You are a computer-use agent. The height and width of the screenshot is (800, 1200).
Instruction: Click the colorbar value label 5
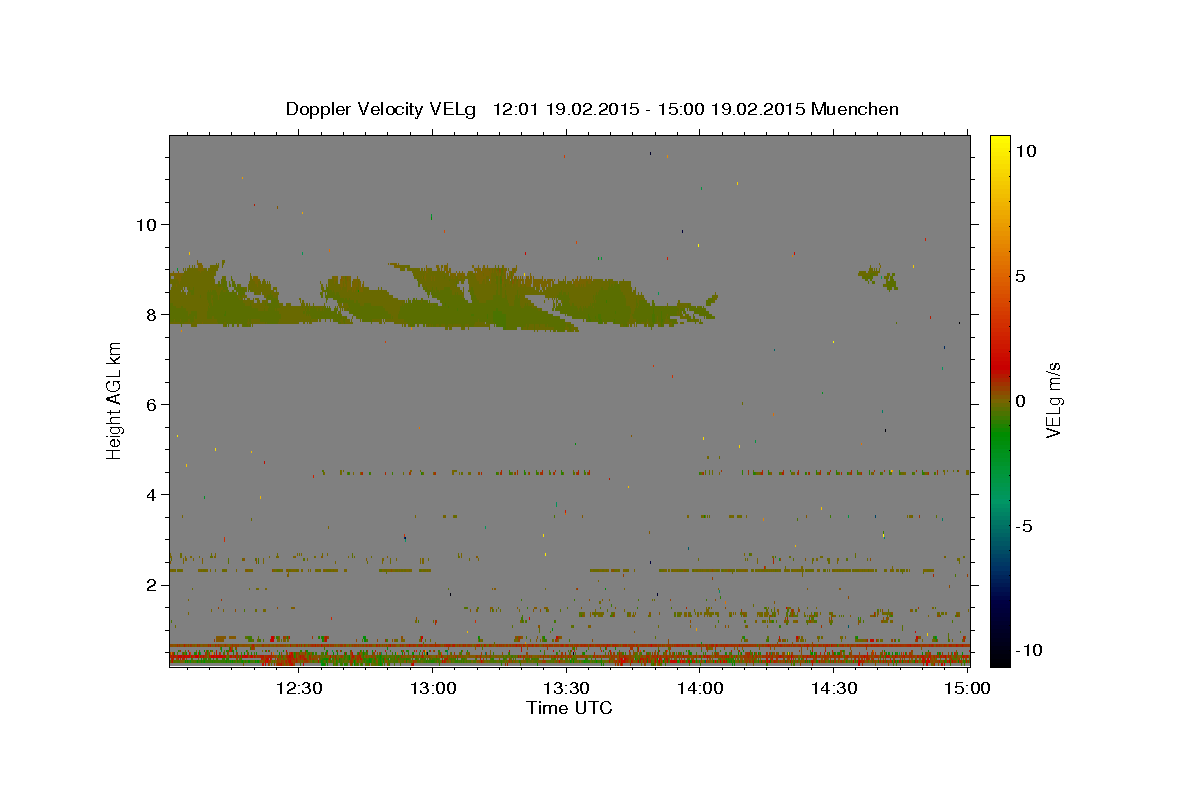click(1020, 276)
